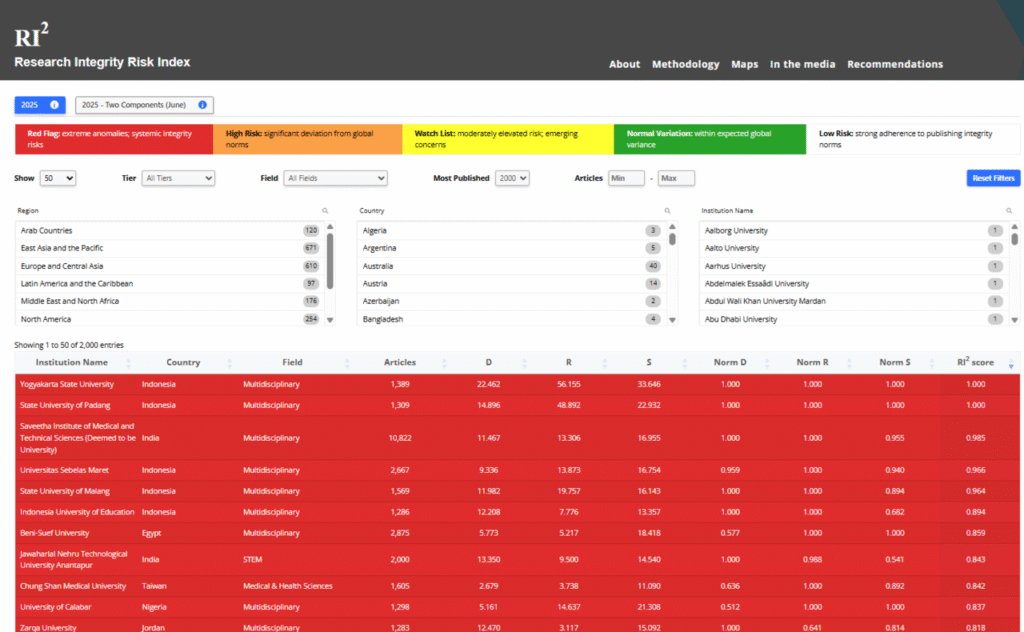Open the Field dropdown showing All Fields
This screenshot has height=632, width=1024.
(x=335, y=178)
